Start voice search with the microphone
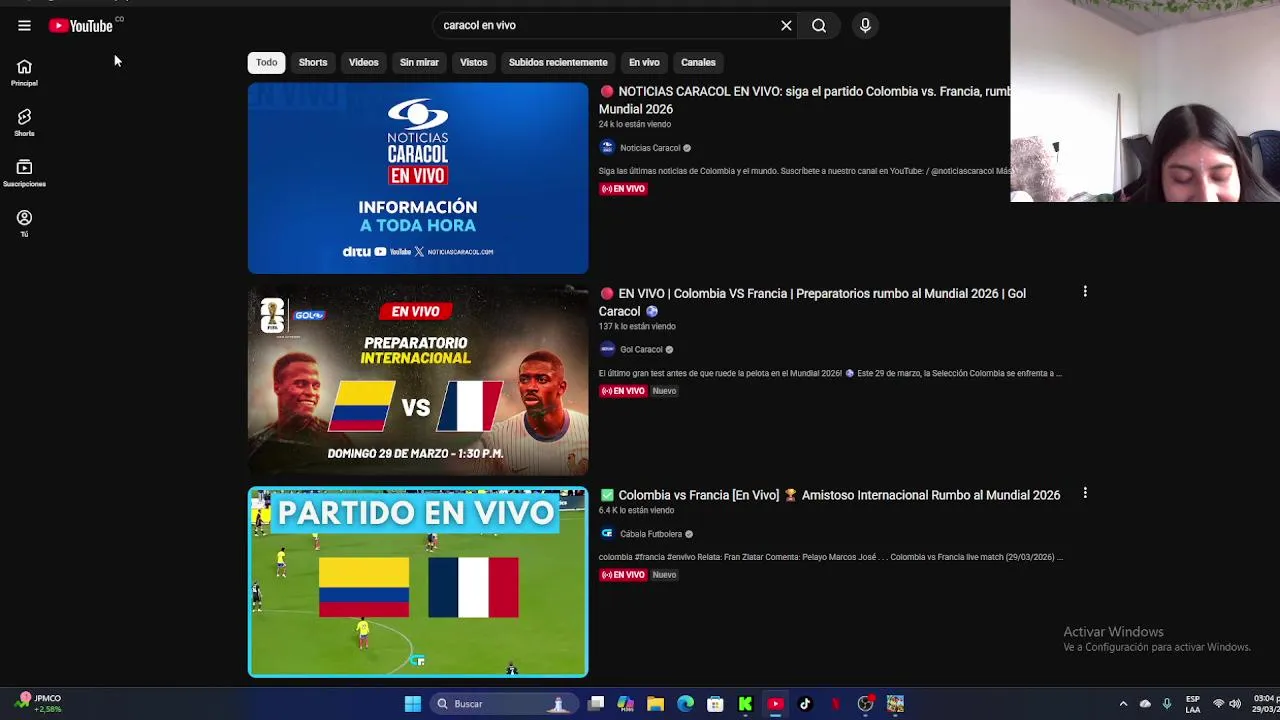The height and width of the screenshot is (720, 1280). coord(865,26)
